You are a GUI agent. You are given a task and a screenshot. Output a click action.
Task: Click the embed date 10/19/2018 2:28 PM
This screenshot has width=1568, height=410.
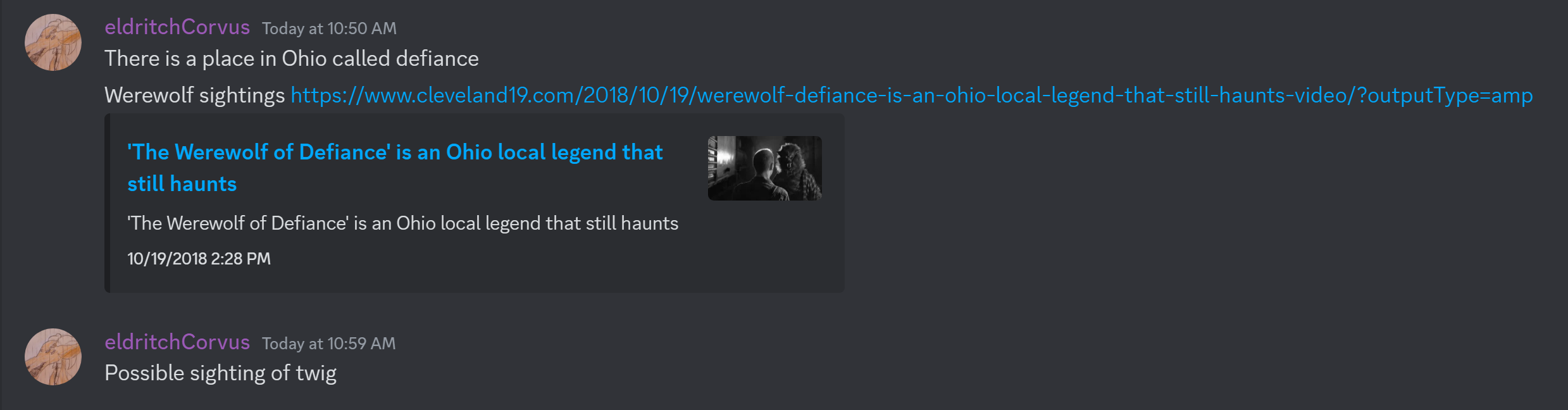pyautogui.click(x=199, y=259)
